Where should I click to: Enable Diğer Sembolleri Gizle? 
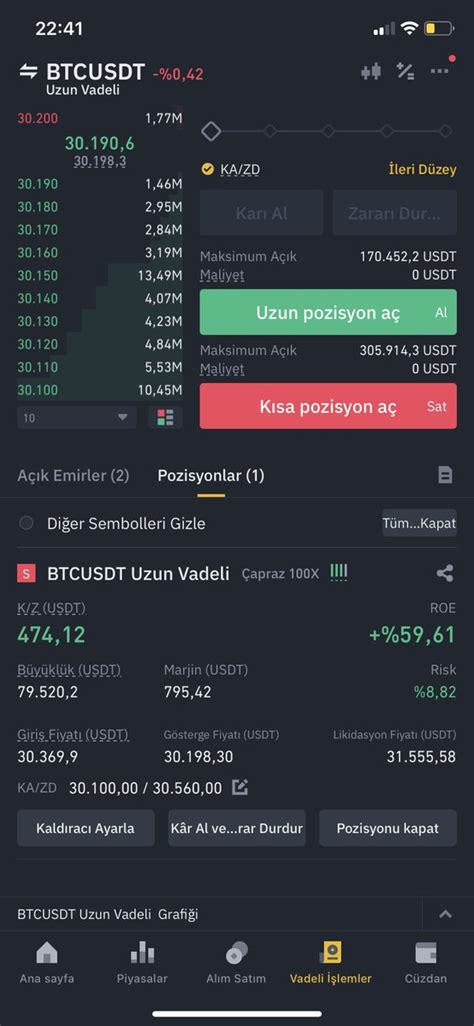tap(26, 523)
